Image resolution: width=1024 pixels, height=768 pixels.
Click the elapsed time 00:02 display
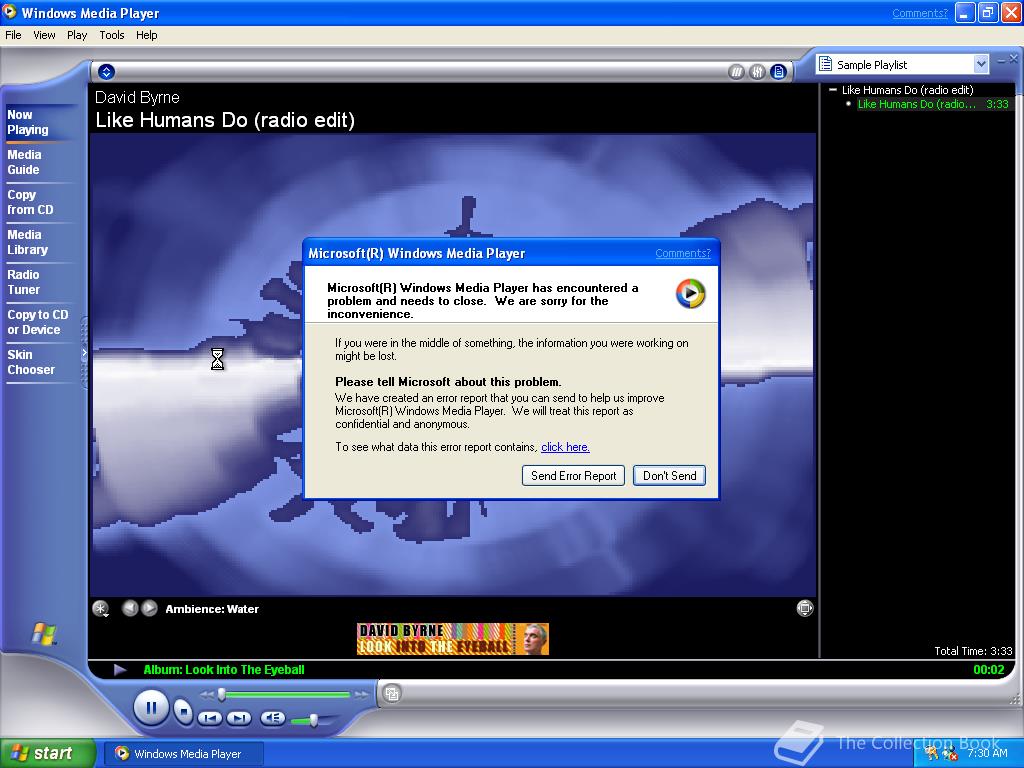click(989, 669)
